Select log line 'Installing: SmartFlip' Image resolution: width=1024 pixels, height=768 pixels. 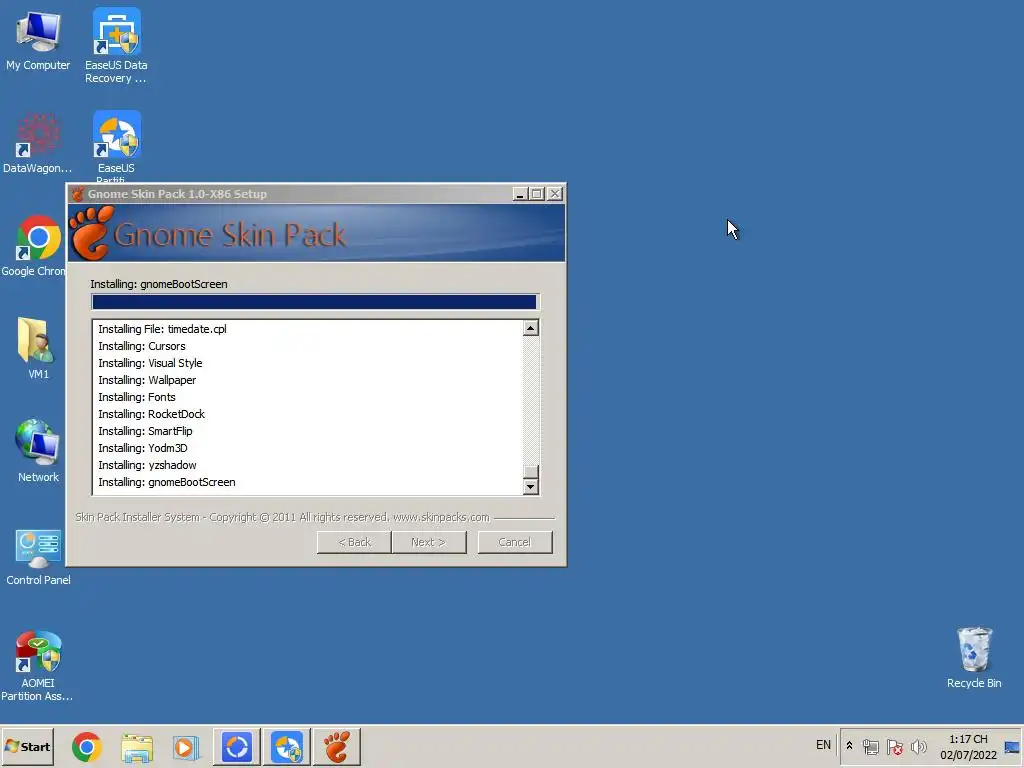145,431
